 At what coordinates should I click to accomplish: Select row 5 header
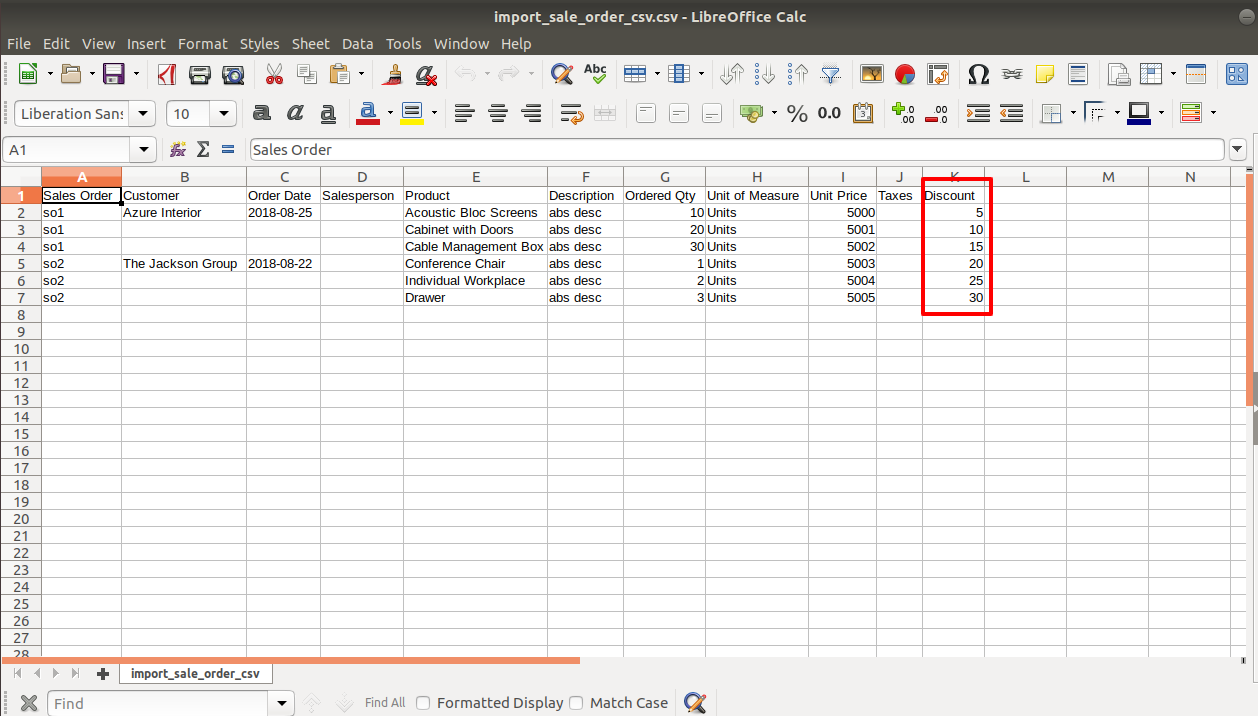(20, 264)
